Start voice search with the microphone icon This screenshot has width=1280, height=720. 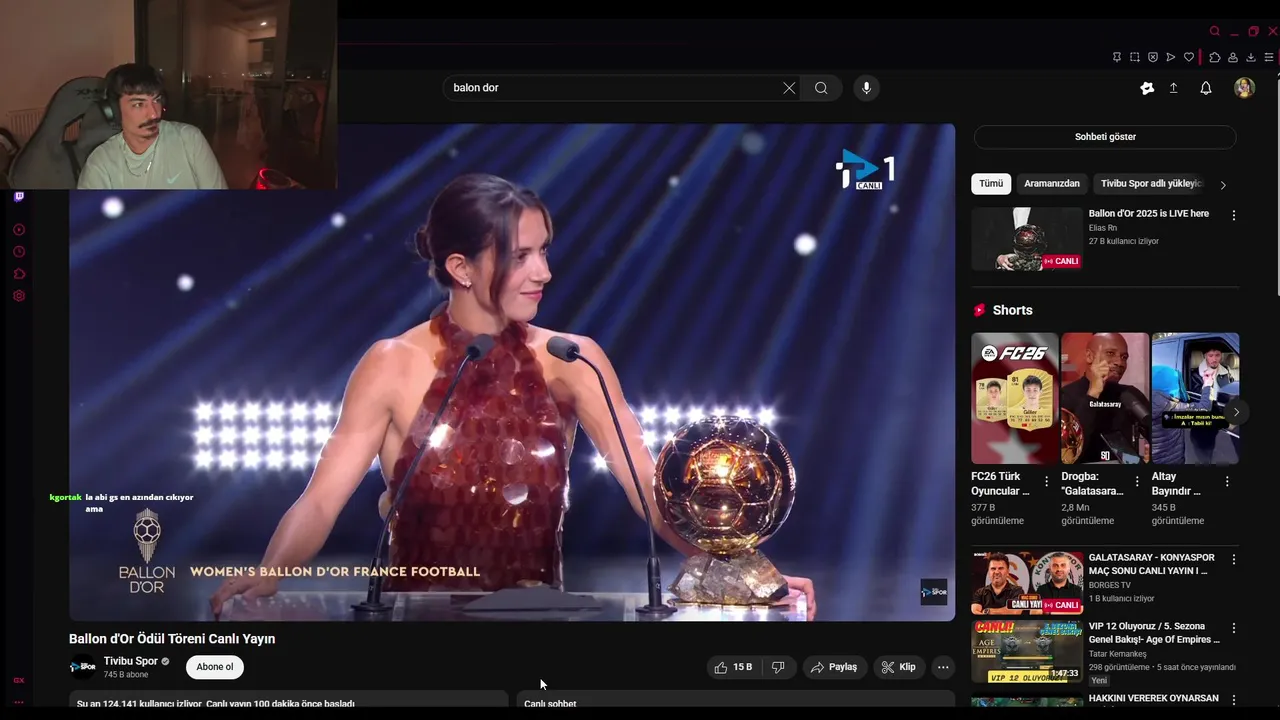click(866, 88)
